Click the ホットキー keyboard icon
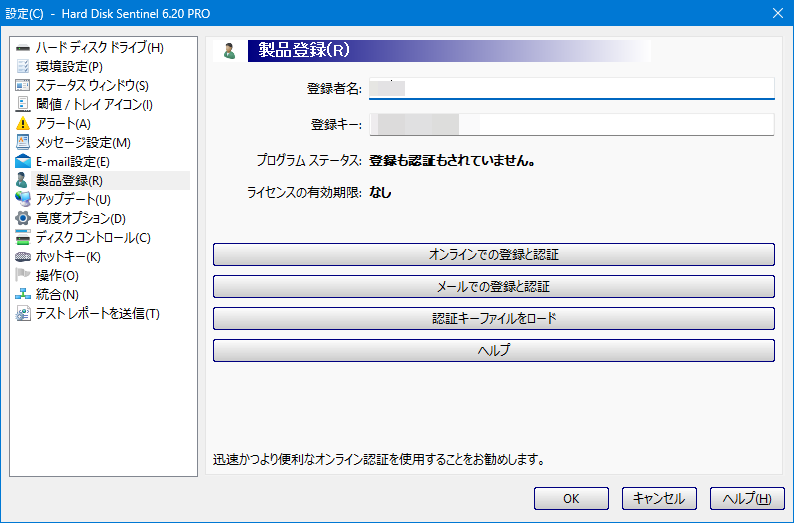Viewport: 794px width, 523px height. pyautogui.click(x=23, y=257)
